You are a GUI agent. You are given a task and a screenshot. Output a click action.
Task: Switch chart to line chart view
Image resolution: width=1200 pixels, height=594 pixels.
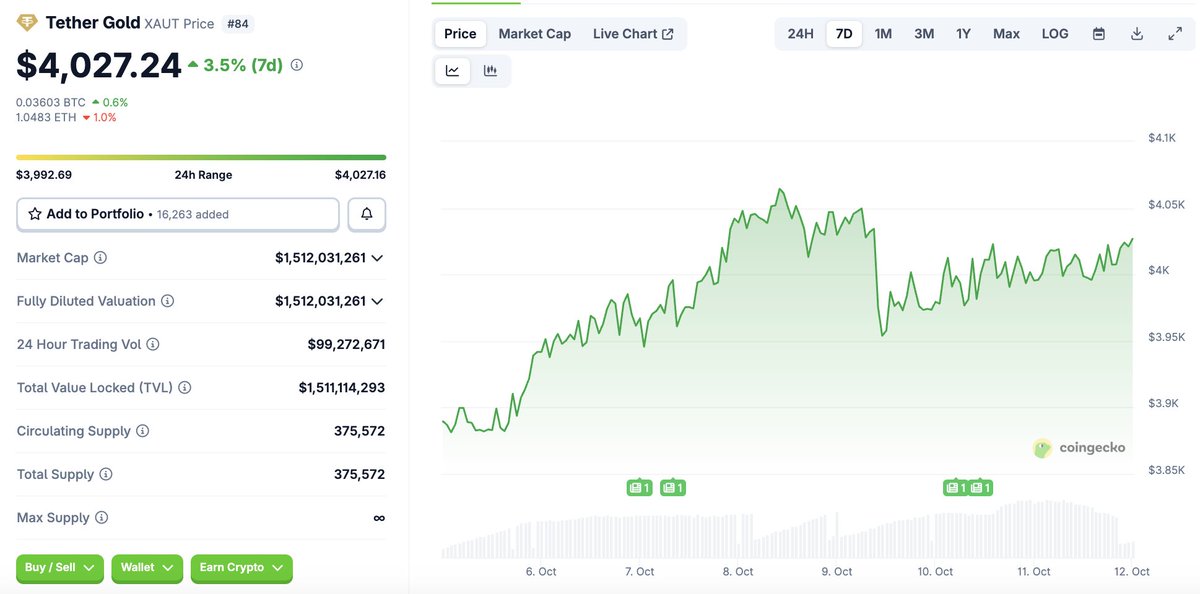pos(452,70)
